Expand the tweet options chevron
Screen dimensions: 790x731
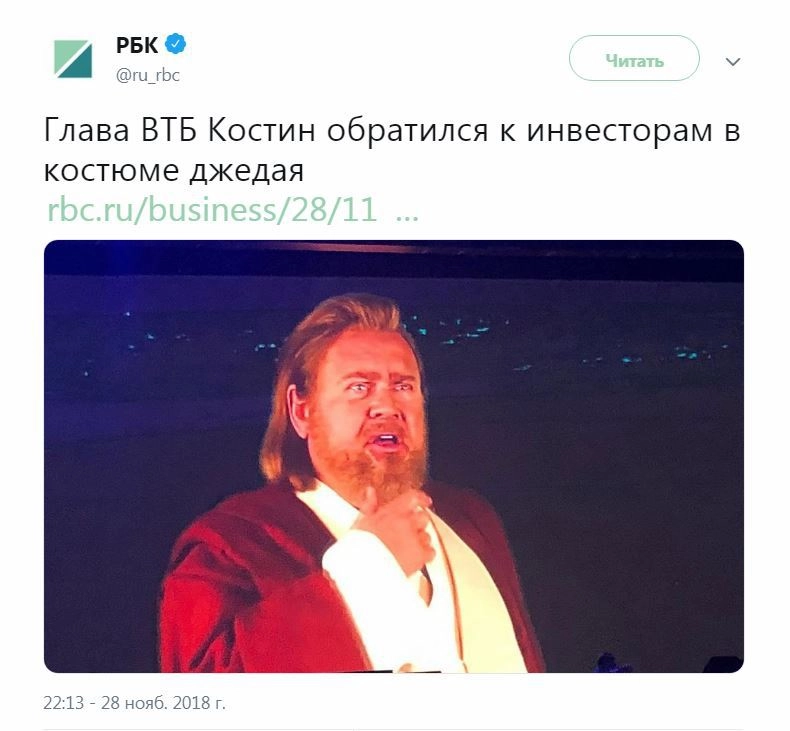(x=733, y=61)
